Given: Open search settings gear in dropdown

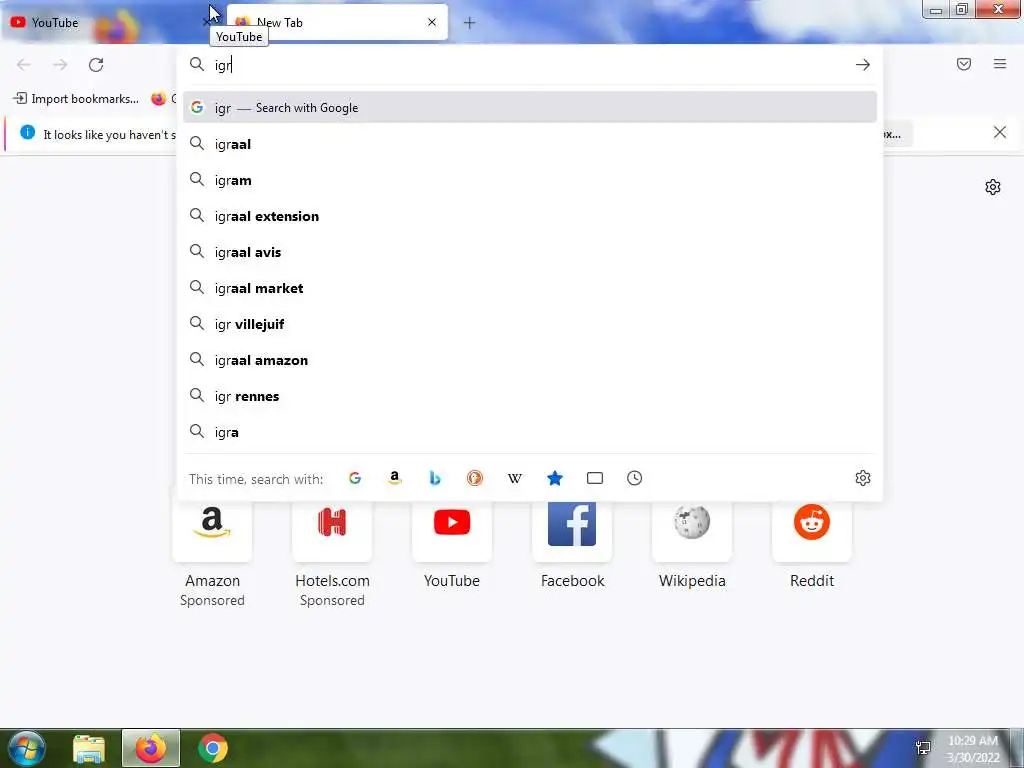Looking at the screenshot, I should 863,478.
